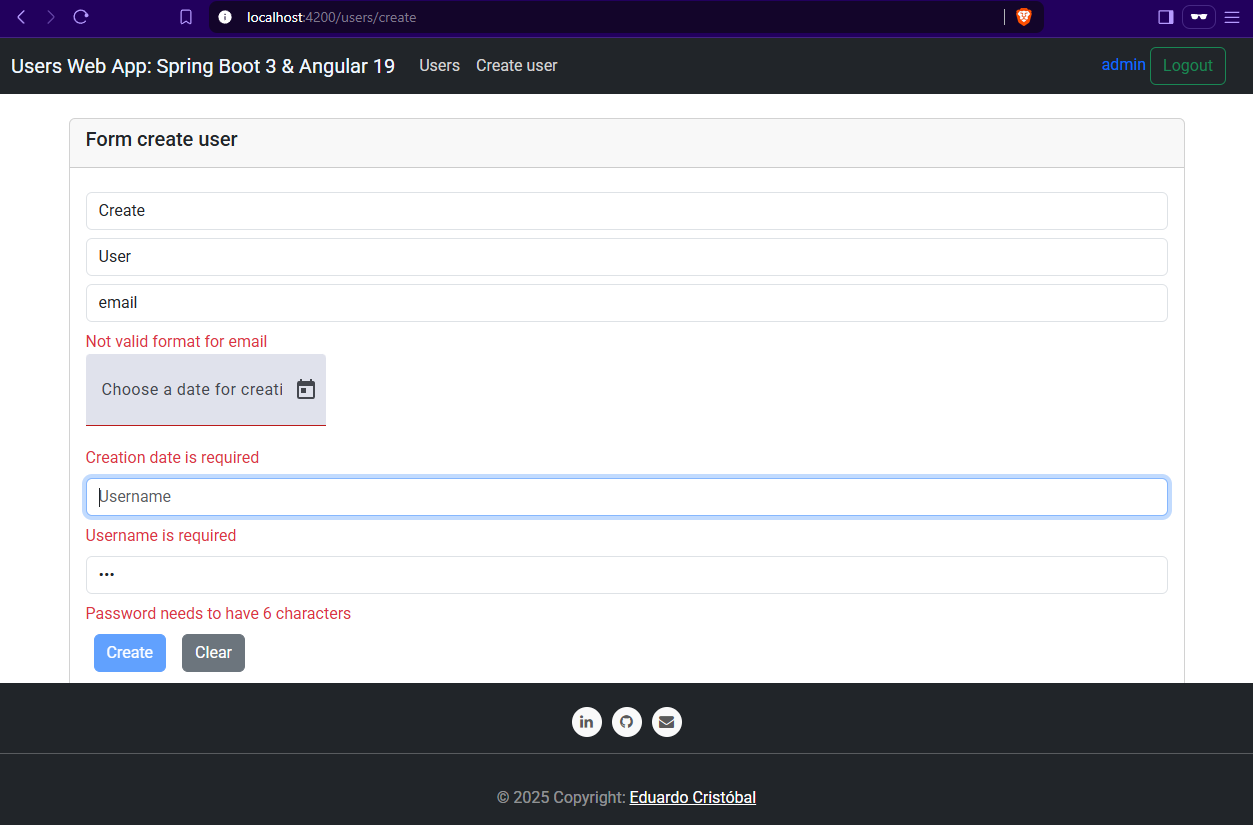
Task: Bookmark this page using the bookmark icon
Action: [186, 17]
